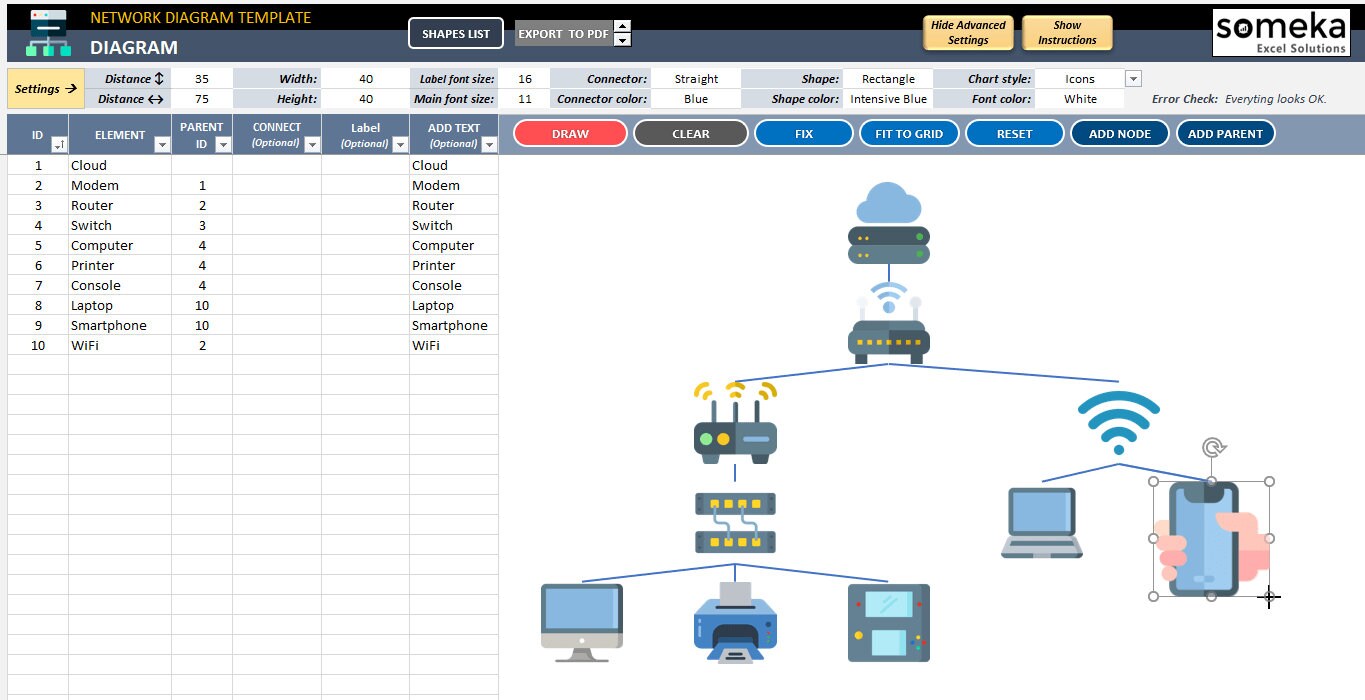1365x700 pixels.
Task: Click the CLEAR button
Action: 691,134
